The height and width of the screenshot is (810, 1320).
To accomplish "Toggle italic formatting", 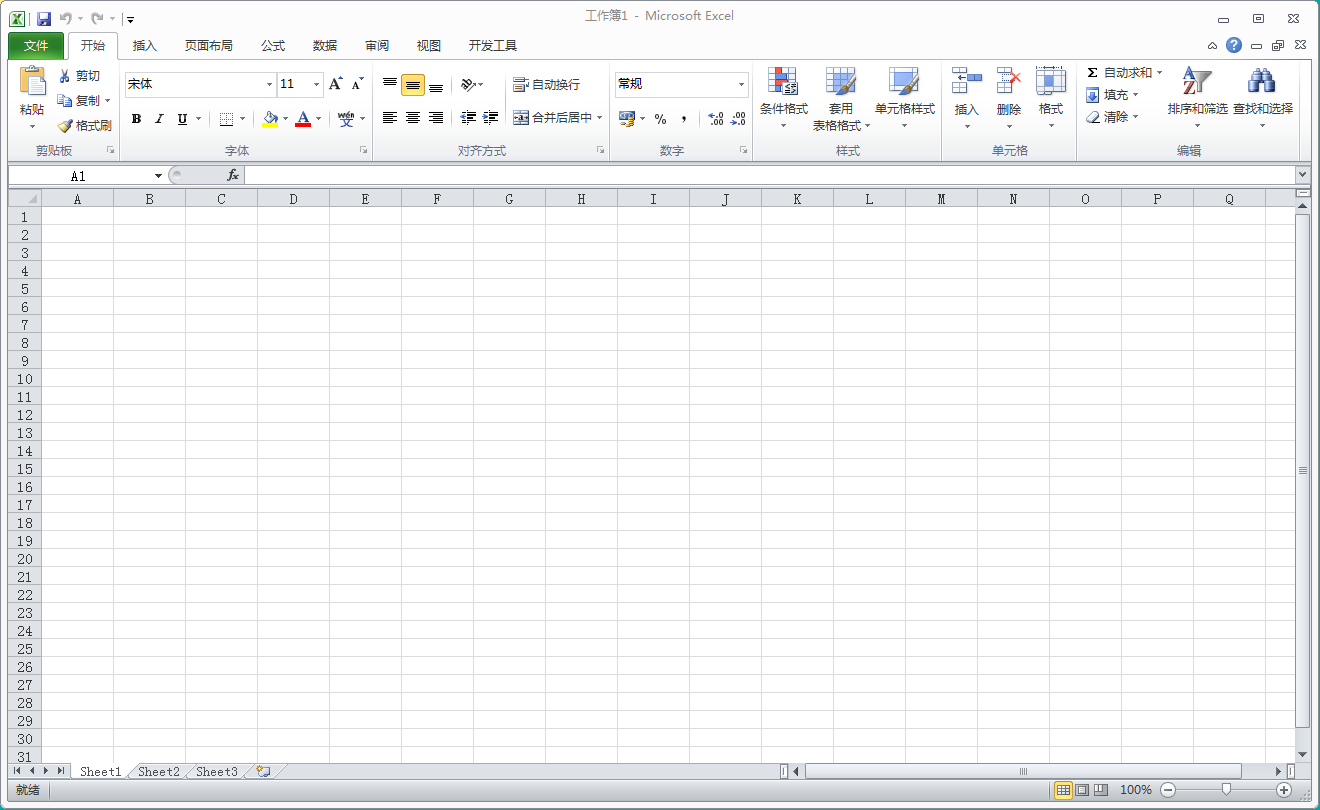I will 159,119.
